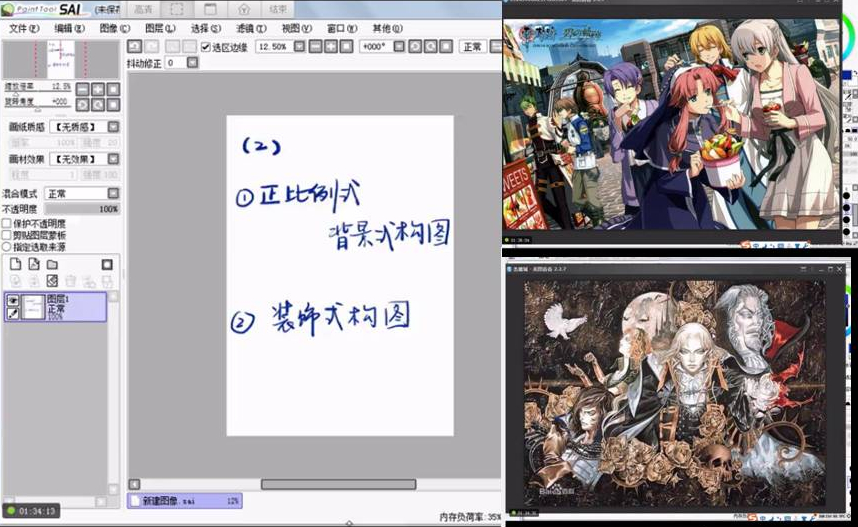Click the layer mask icon
858x527 pixels.
pos(107,265)
